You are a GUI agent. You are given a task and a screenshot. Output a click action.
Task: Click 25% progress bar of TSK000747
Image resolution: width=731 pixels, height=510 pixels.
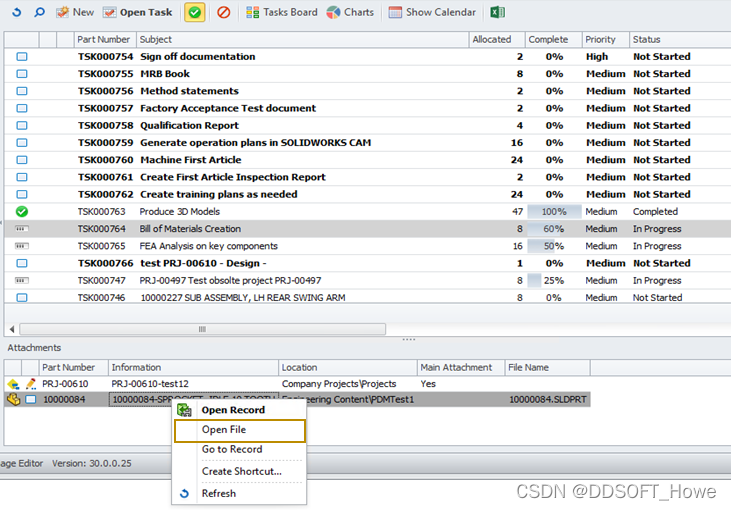[x=554, y=281]
